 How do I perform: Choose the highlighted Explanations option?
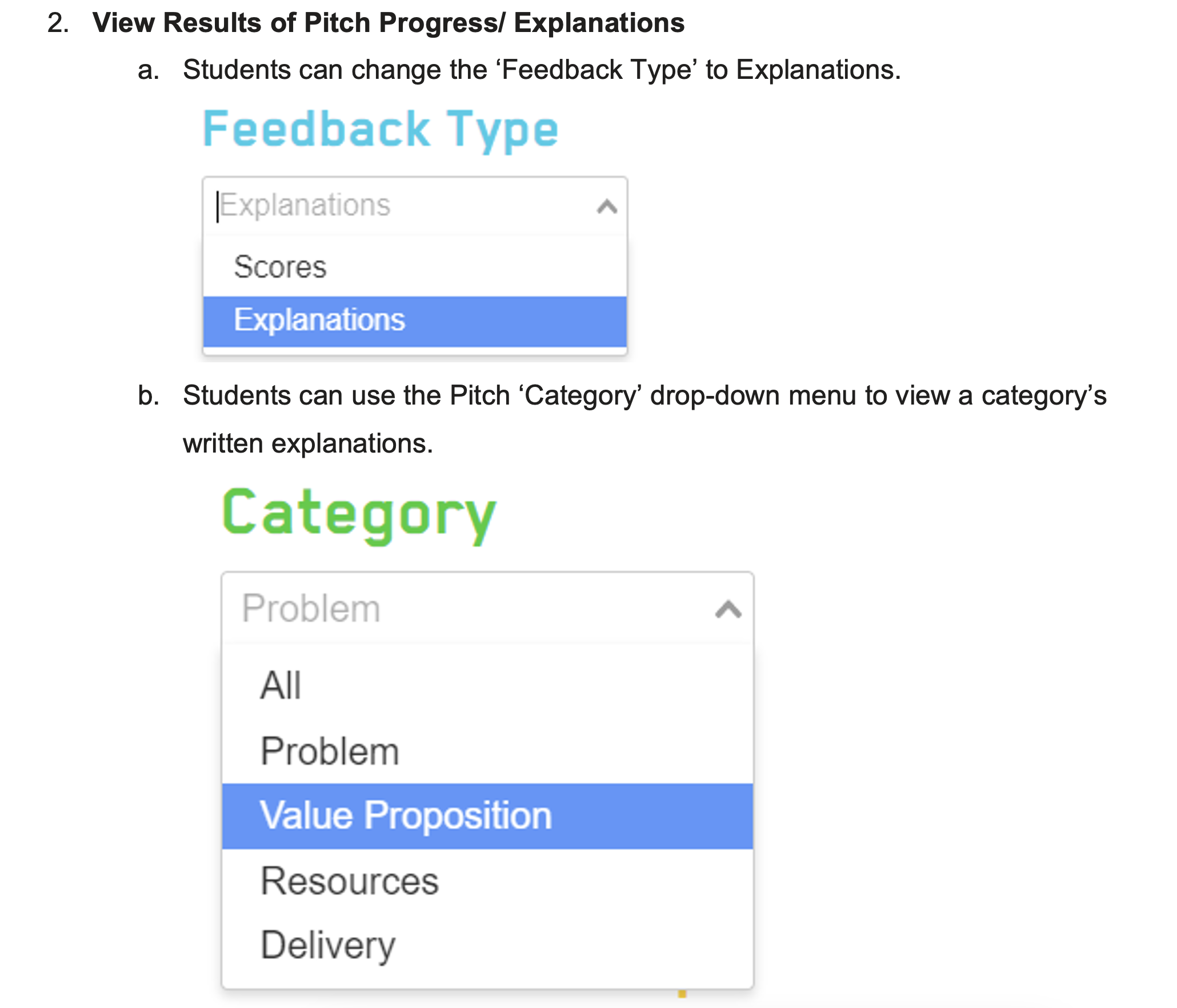point(319,320)
